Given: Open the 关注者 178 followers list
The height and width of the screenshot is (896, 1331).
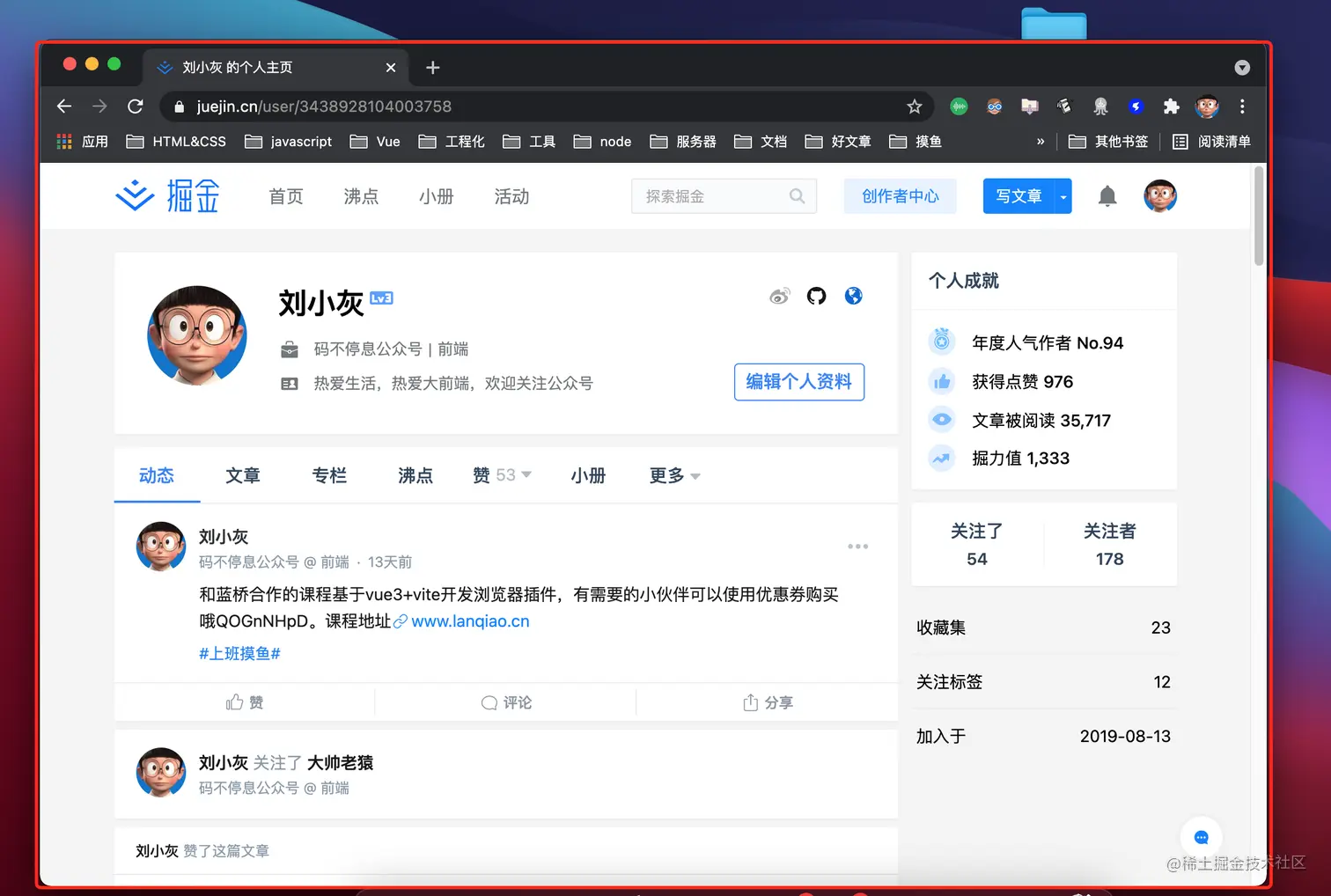Looking at the screenshot, I should pos(1110,545).
